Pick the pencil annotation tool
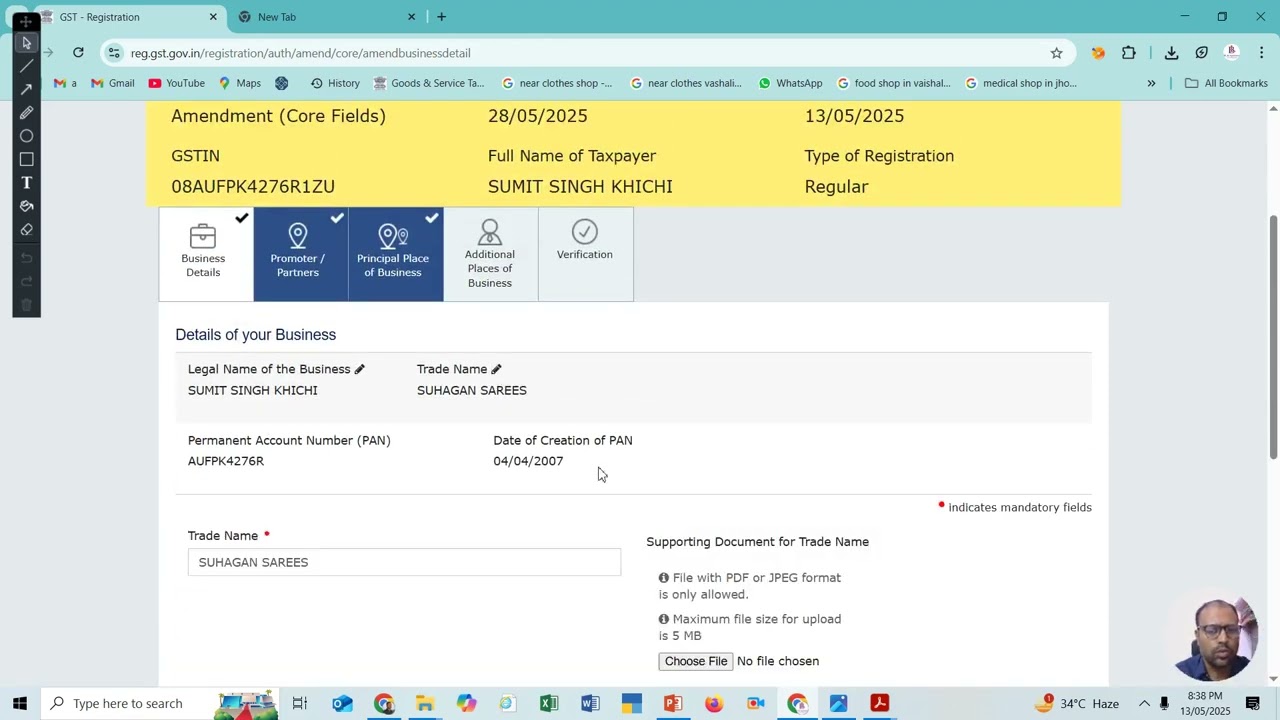This screenshot has width=1280, height=720. 26,112
